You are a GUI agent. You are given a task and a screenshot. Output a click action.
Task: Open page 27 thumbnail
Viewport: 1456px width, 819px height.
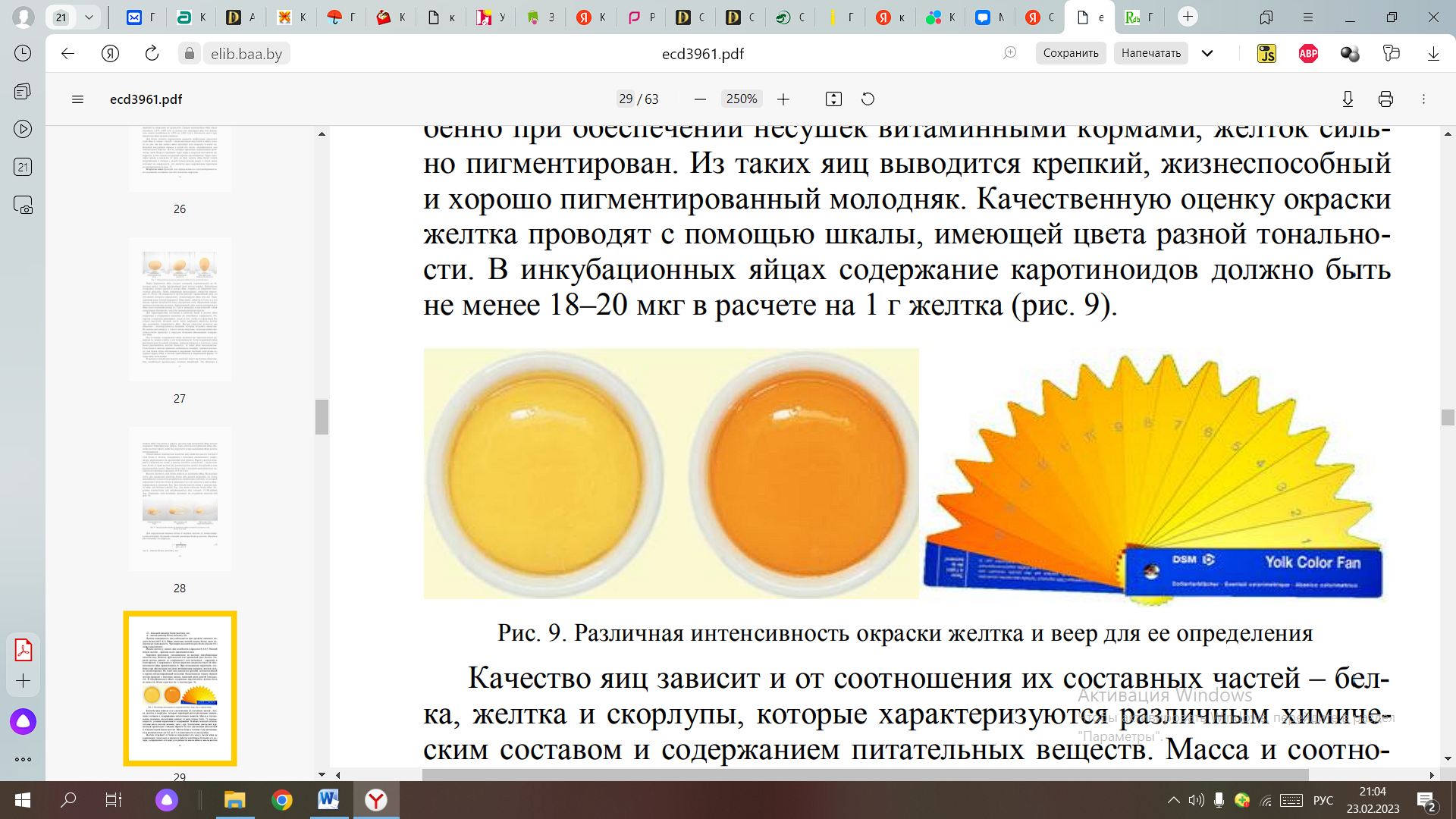tap(180, 309)
